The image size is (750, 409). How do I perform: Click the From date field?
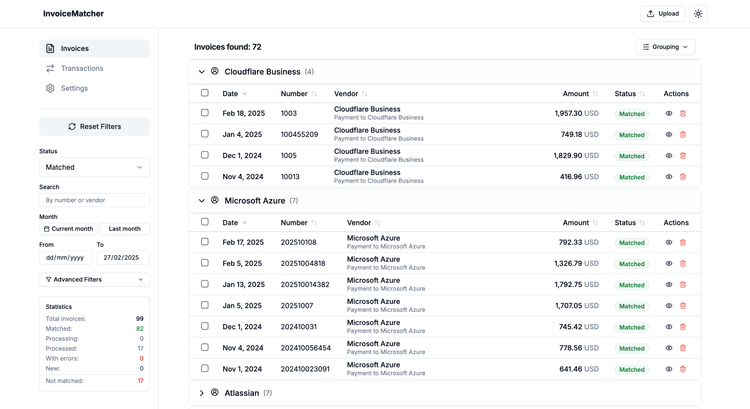(x=66, y=258)
